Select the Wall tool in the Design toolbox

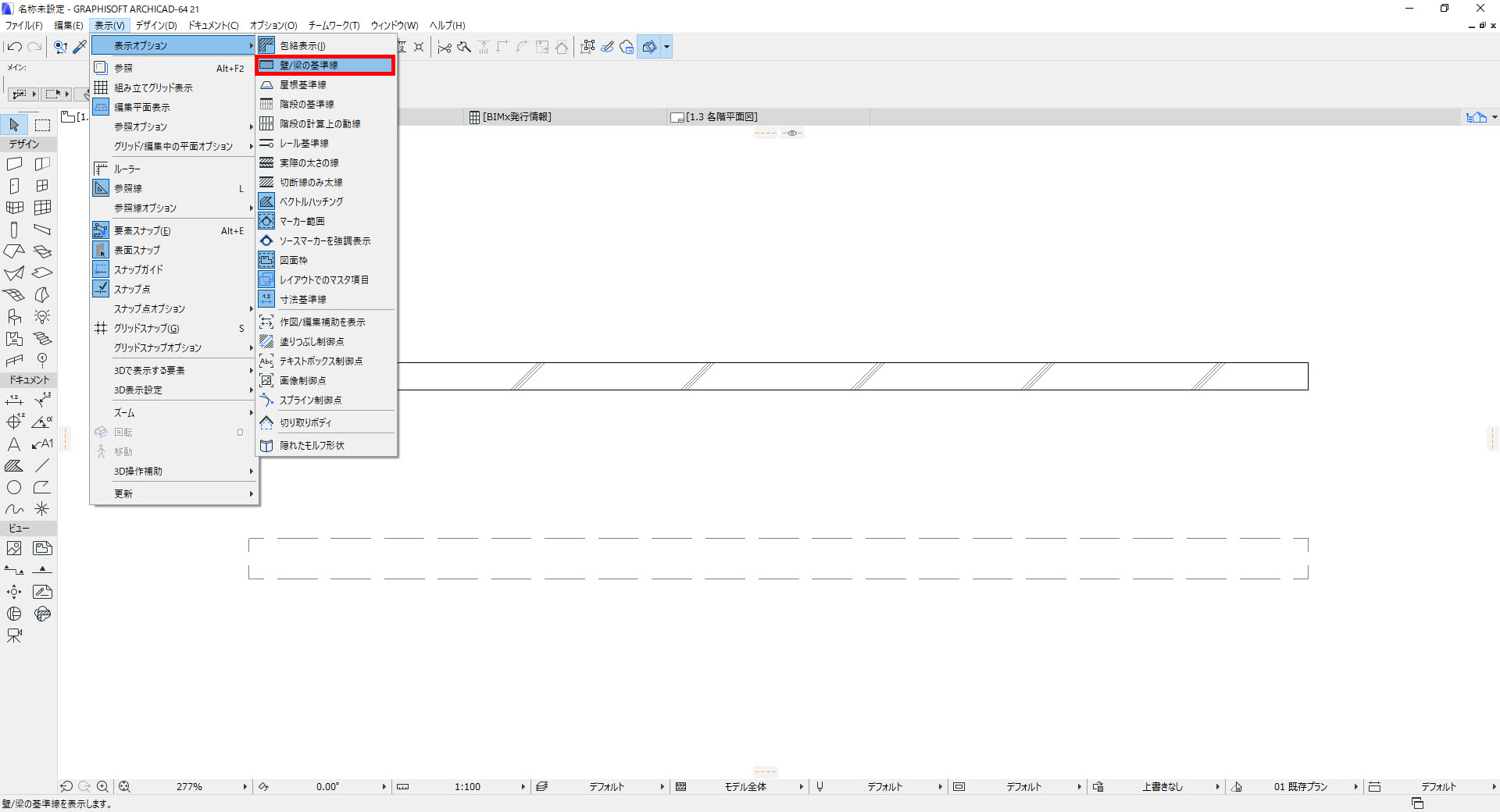tap(14, 164)
